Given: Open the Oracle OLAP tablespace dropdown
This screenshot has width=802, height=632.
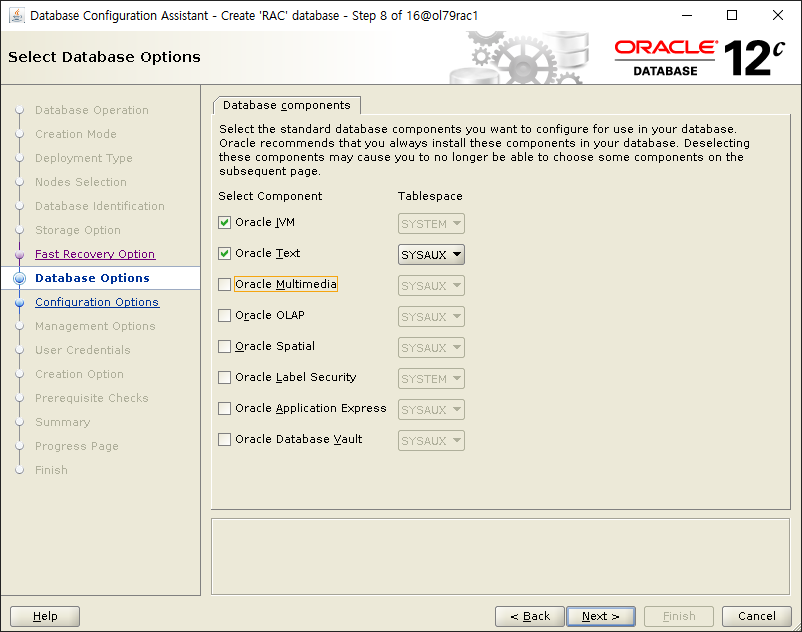Looking at the screenshot, I should [431, 317].
